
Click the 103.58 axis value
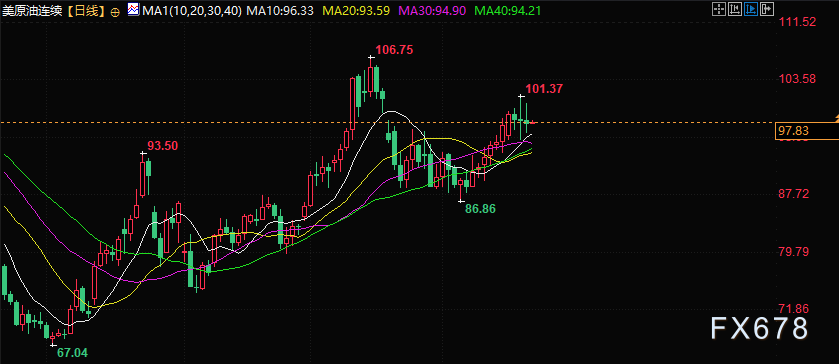point(797,79)
